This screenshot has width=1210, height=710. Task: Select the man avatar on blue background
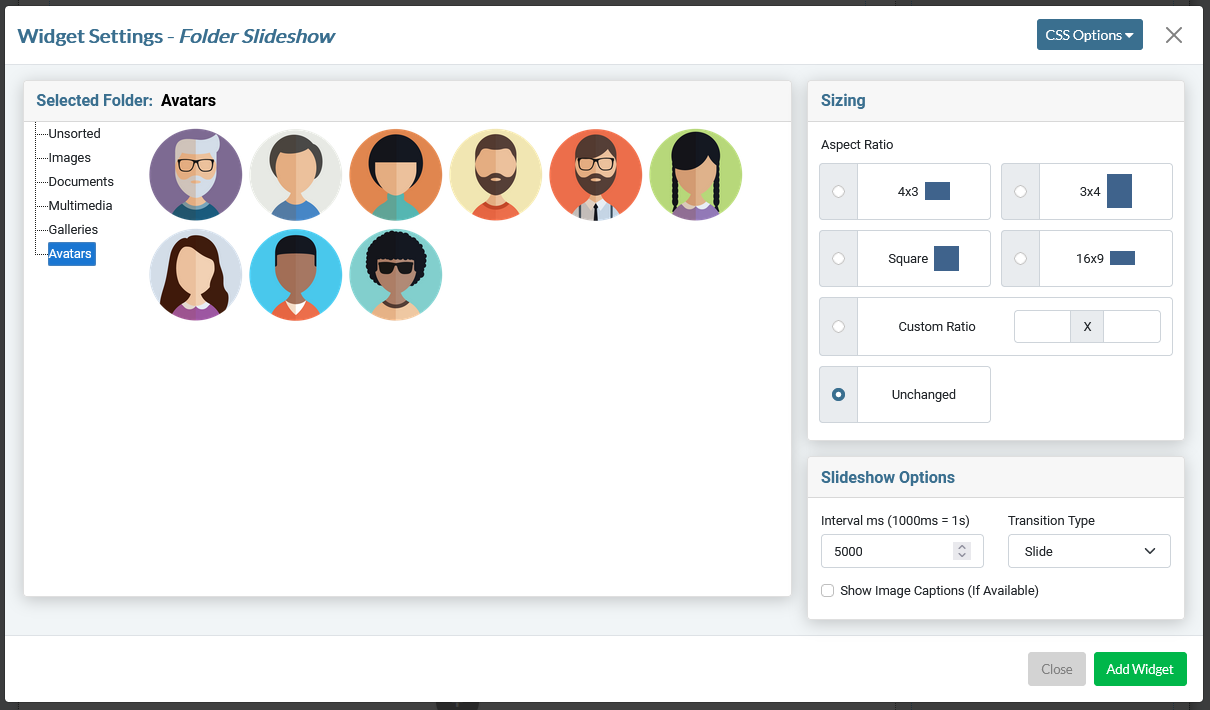(296, 275)
